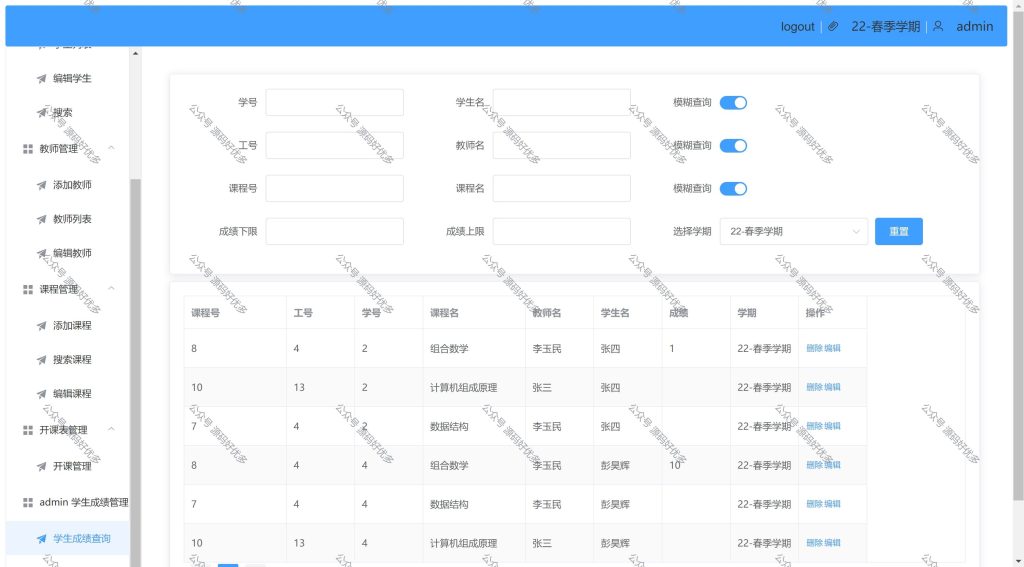
Task: Open the 编辑学生 sidebar menu item
Action: point(68,78)
